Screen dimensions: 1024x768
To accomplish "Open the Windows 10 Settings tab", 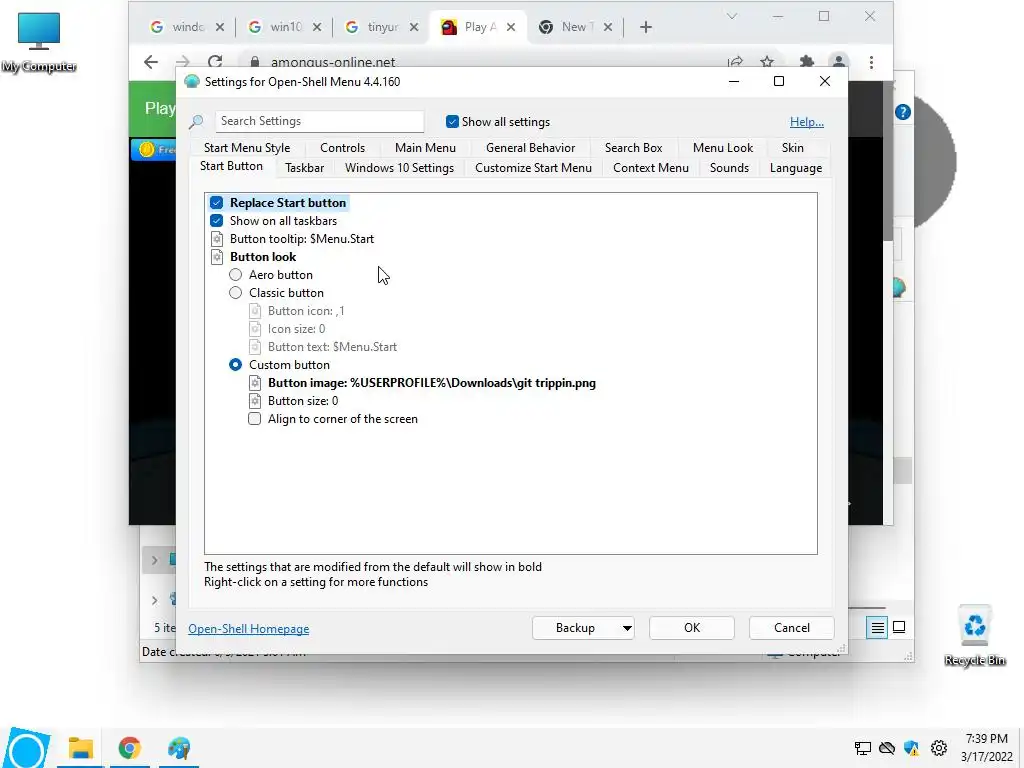I will pyautogui.click(x=399, y=168).
